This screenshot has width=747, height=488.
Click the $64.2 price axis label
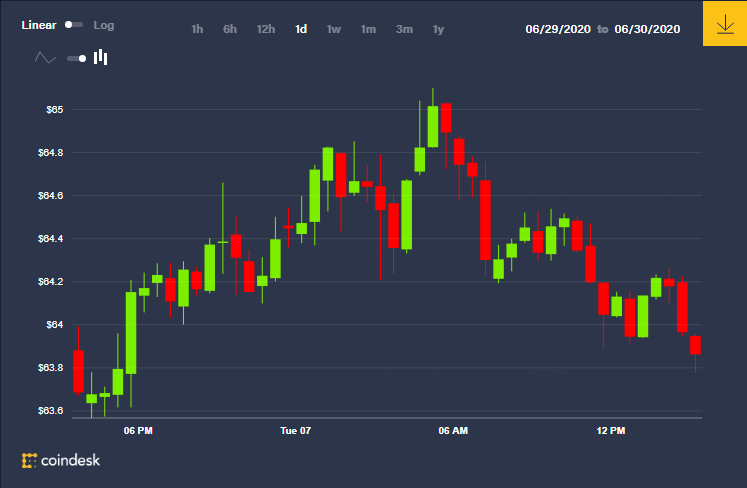coord(50,282)
